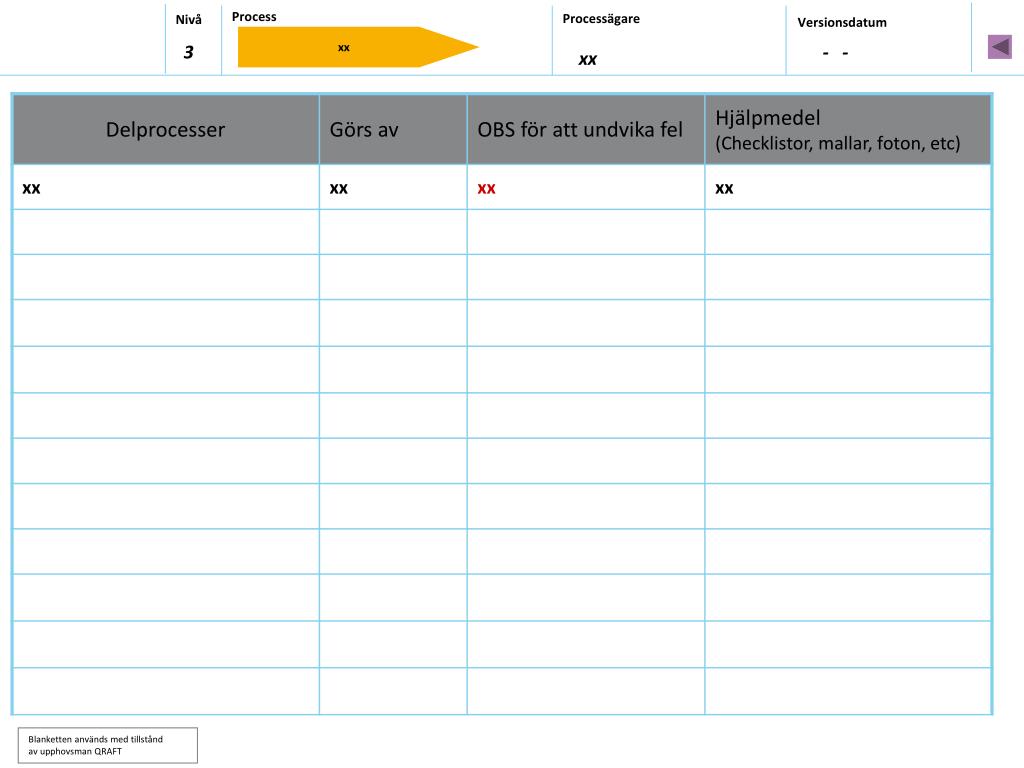Select the xx under Görs av column
The image size is (1024, 768).
pyautogui.click(x=338, y=189)
